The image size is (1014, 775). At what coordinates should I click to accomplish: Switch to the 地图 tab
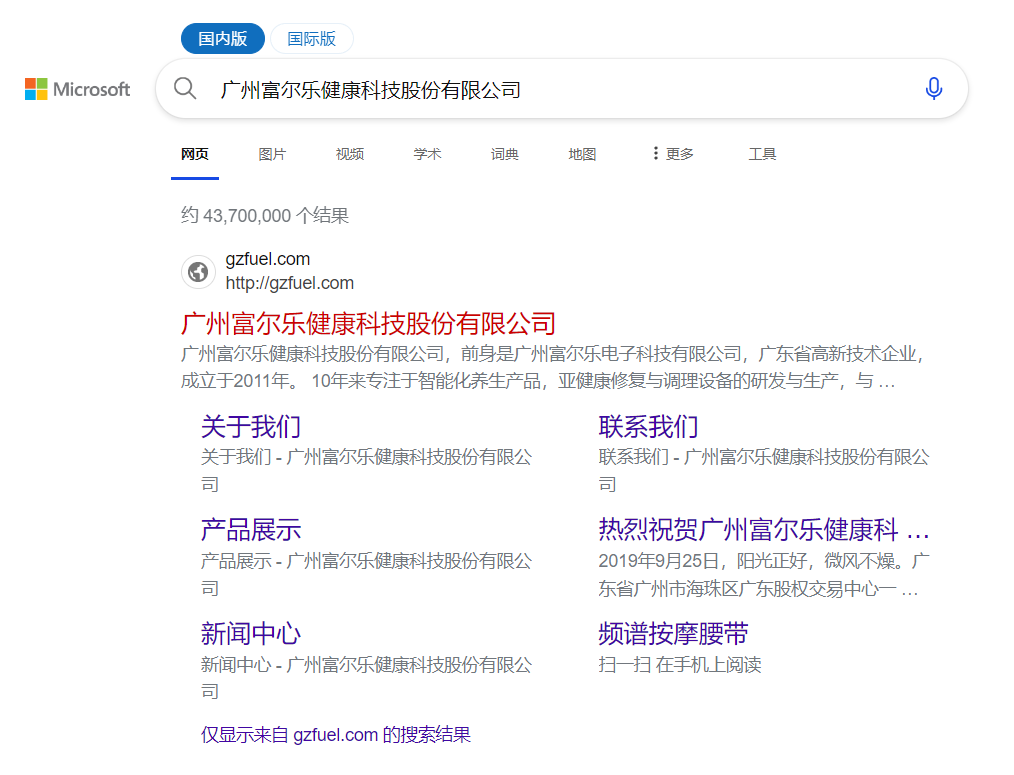click(x=582, y=154)
